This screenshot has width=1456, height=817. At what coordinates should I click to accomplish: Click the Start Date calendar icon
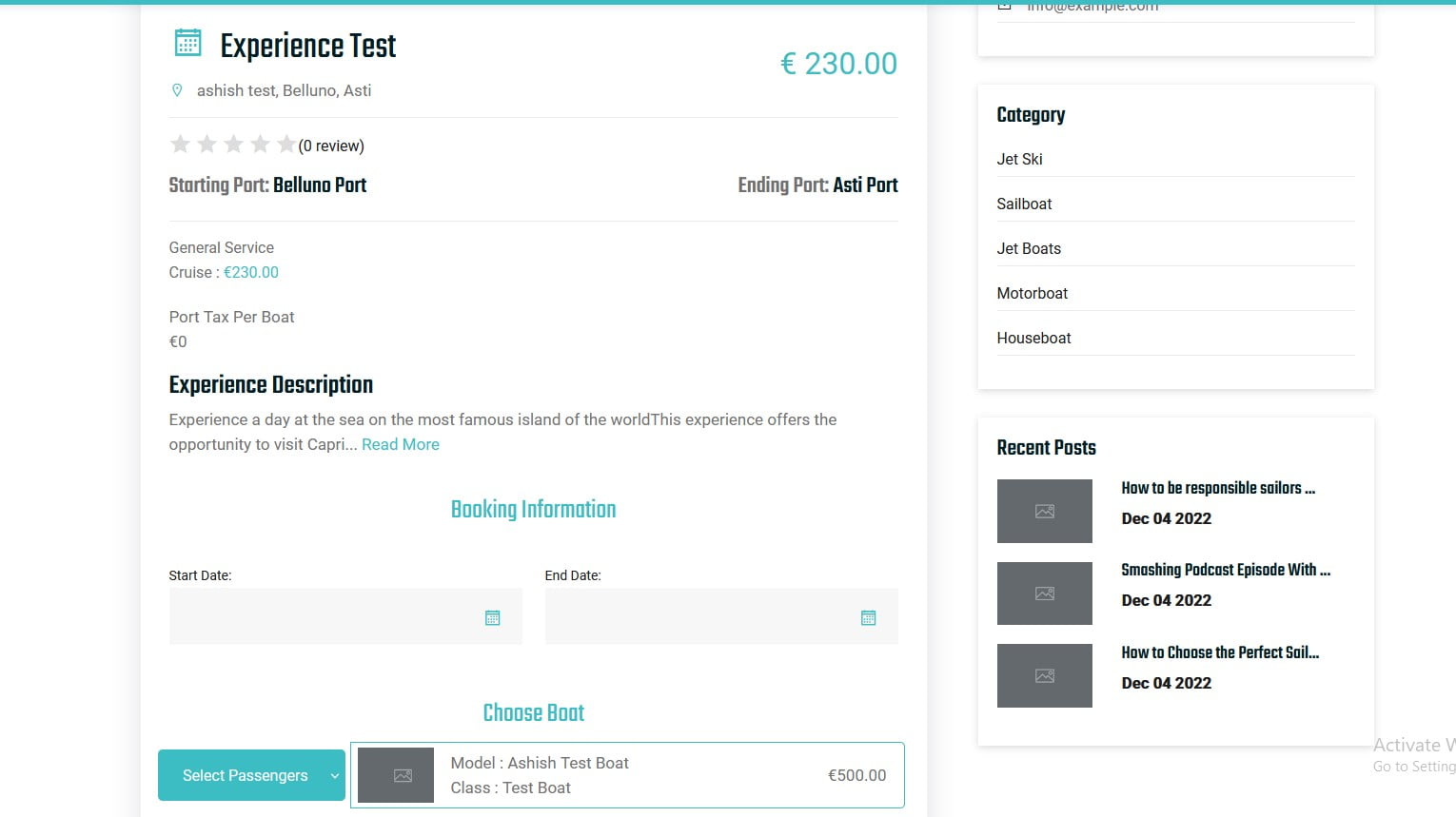point(492,618)
